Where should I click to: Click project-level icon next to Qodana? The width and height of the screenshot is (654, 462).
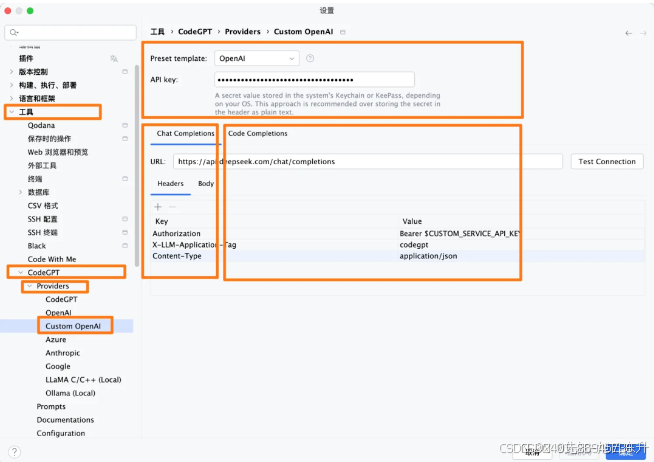click(125, 125)
